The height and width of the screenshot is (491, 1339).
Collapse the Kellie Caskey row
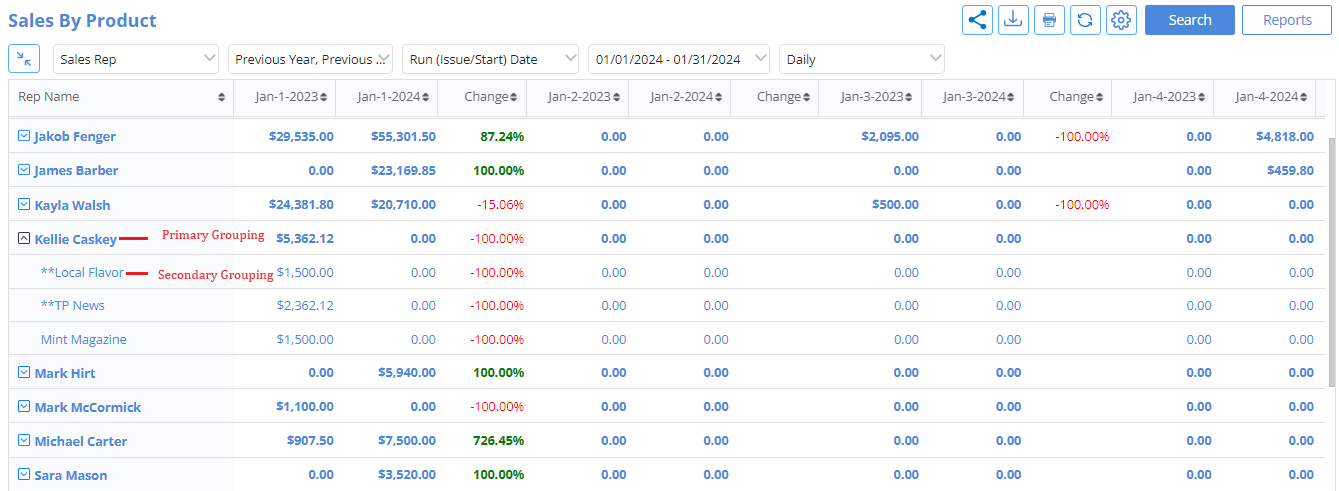click(x=24, y=238)
